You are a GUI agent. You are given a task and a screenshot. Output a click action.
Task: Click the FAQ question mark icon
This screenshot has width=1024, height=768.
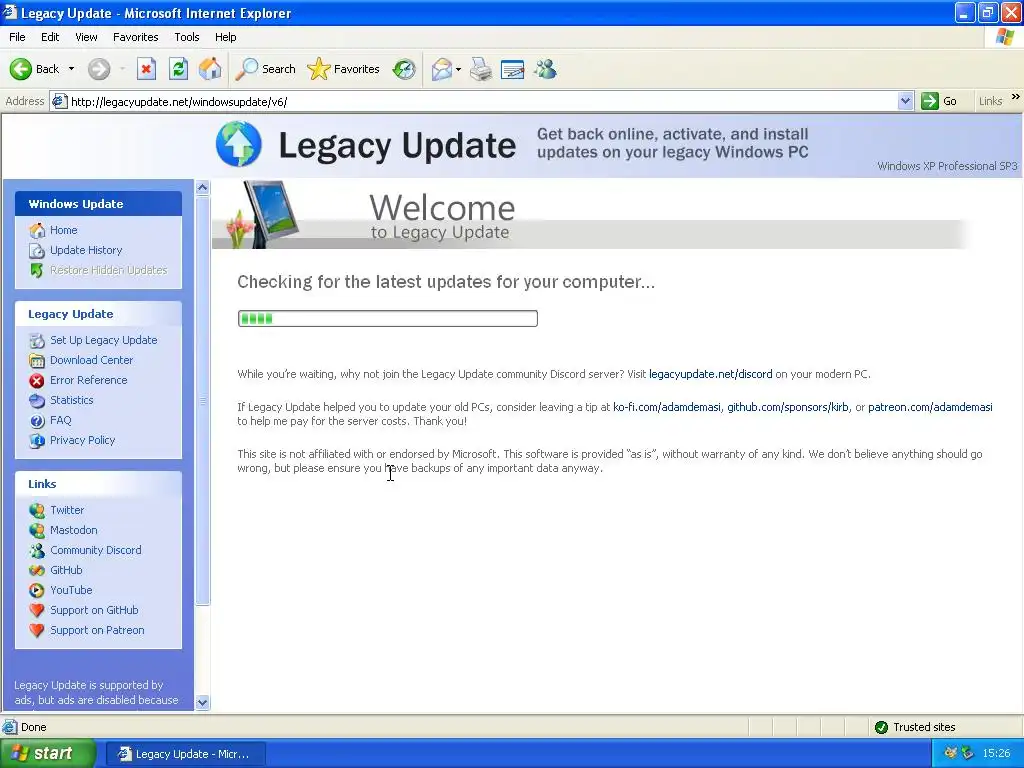point(37,421)
